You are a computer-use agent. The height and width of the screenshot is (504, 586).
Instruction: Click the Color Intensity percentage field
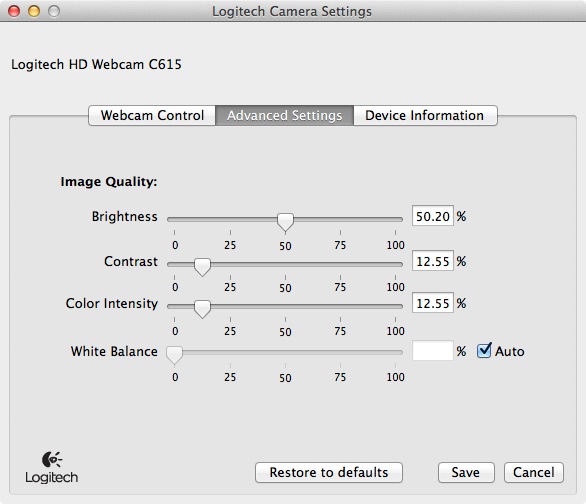click(433, 303)
